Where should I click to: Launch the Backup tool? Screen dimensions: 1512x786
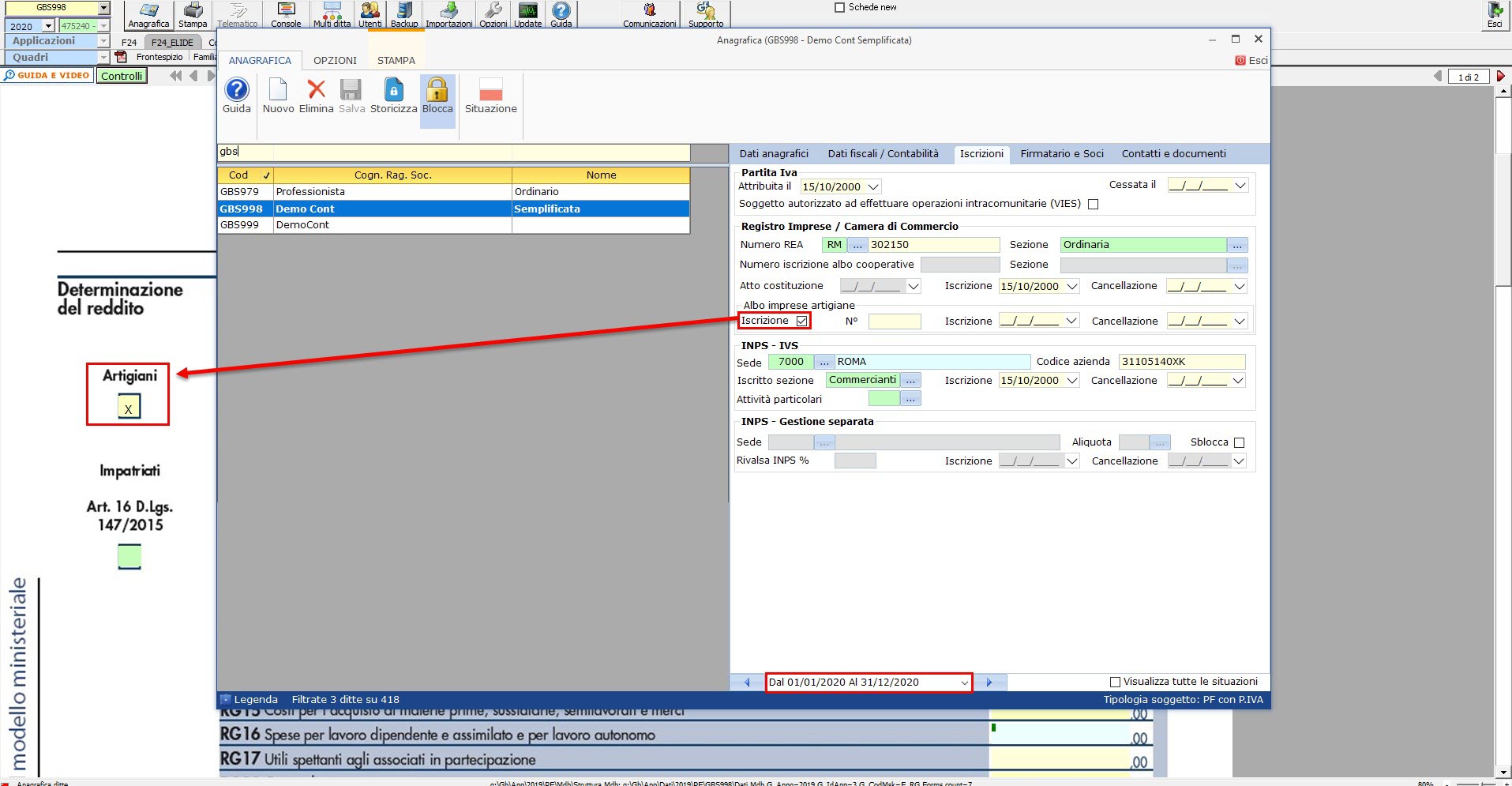(404, 14)
